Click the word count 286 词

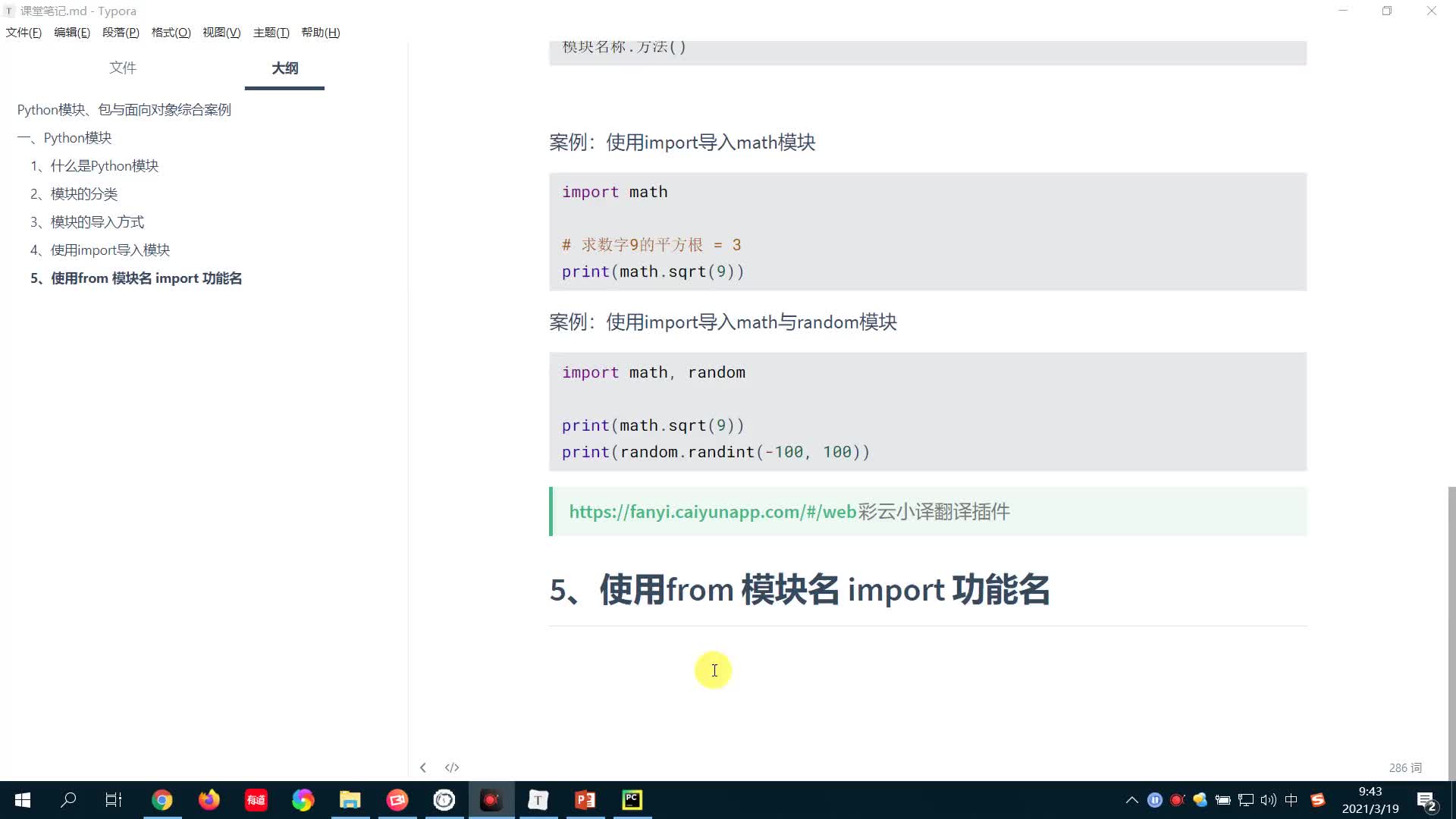1405,767
